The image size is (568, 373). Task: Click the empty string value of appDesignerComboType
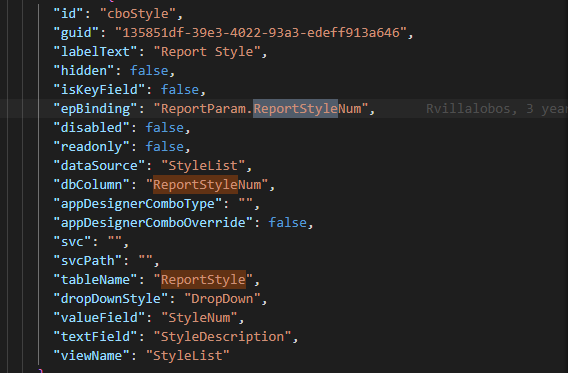pos(246,204)
